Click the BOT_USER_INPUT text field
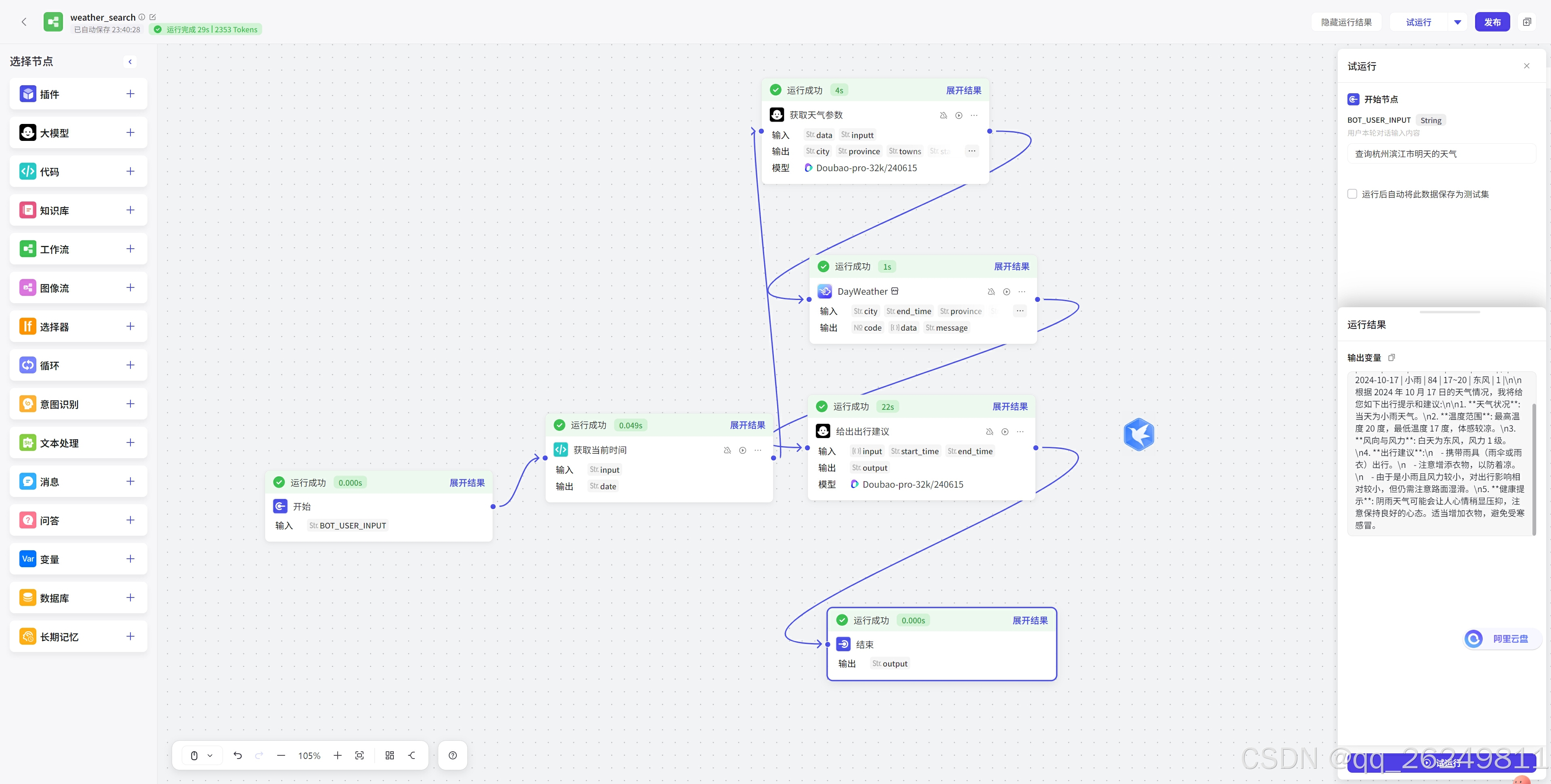Image resolution: width=1551 pixels, height=784 pixels. [1440, 154]
